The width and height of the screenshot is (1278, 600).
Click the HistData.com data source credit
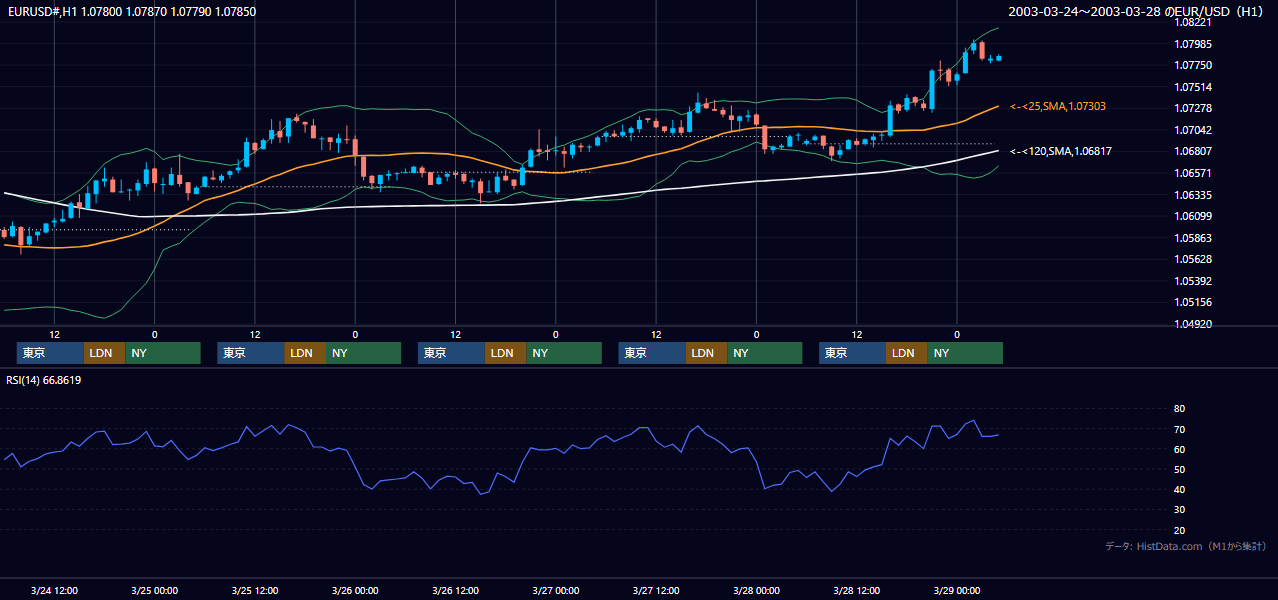coord(1186,546)
